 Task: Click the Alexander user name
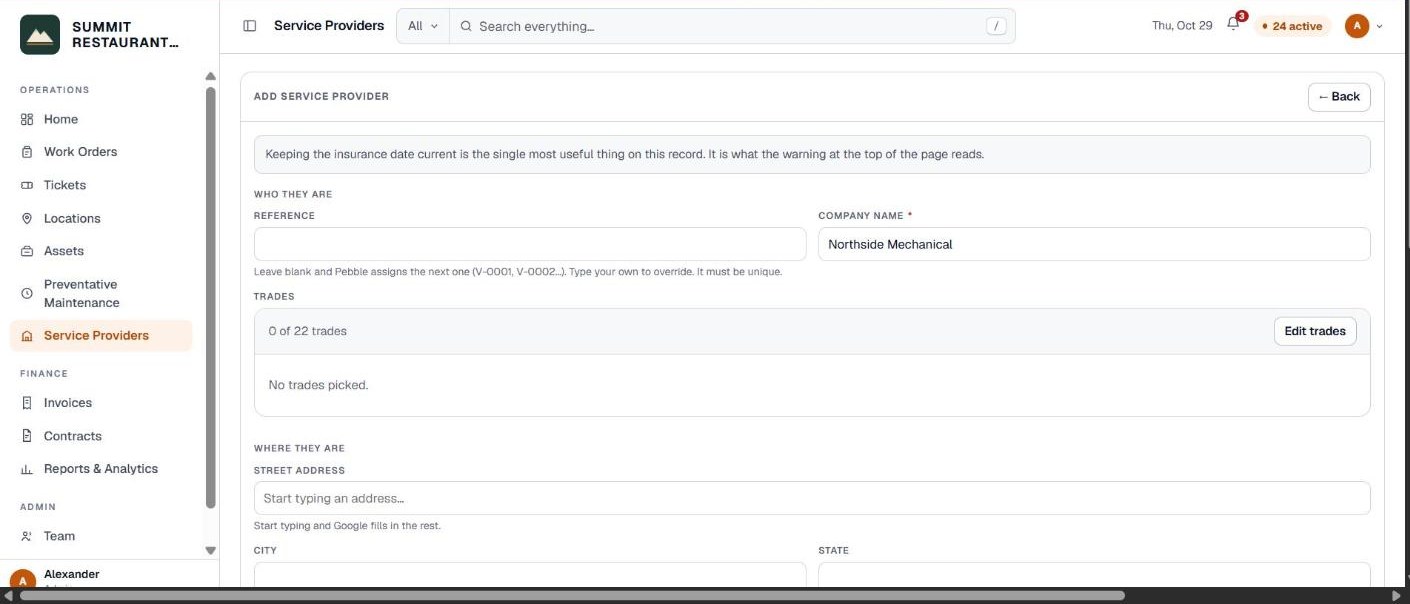tap(72, 574)
